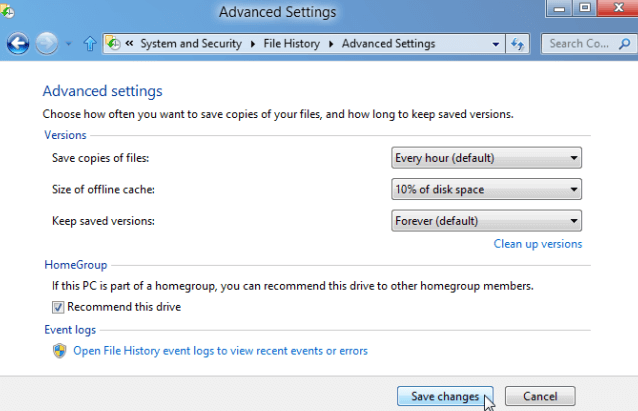Open recent locations dropdown near forward arrow
The image size is (638, 411).
pyautogui.click(x=68, y=44)
